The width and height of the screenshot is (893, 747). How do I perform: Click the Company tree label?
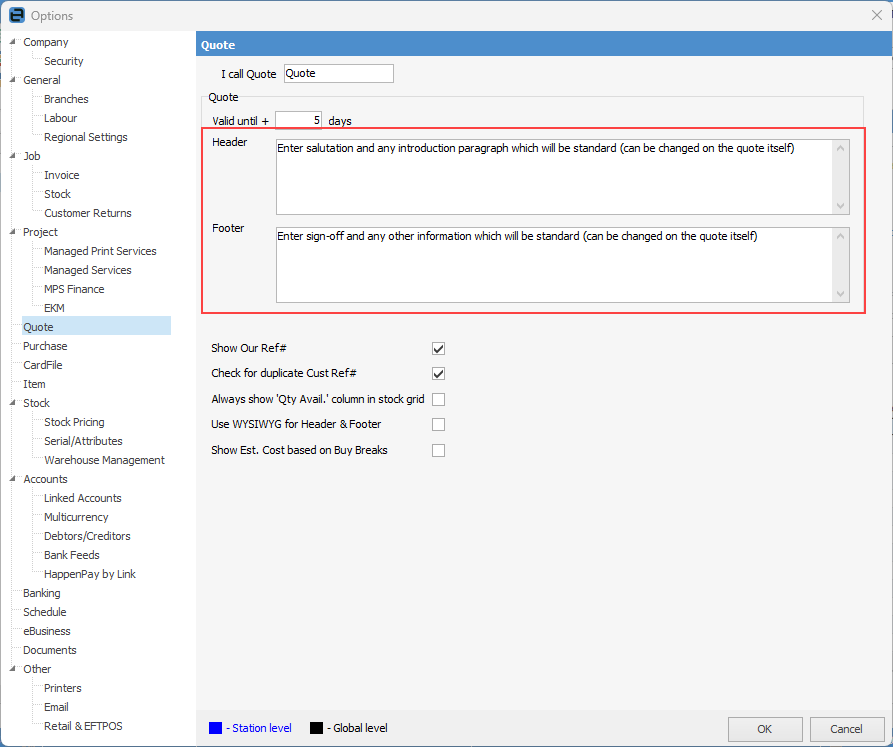pos(46,42)
